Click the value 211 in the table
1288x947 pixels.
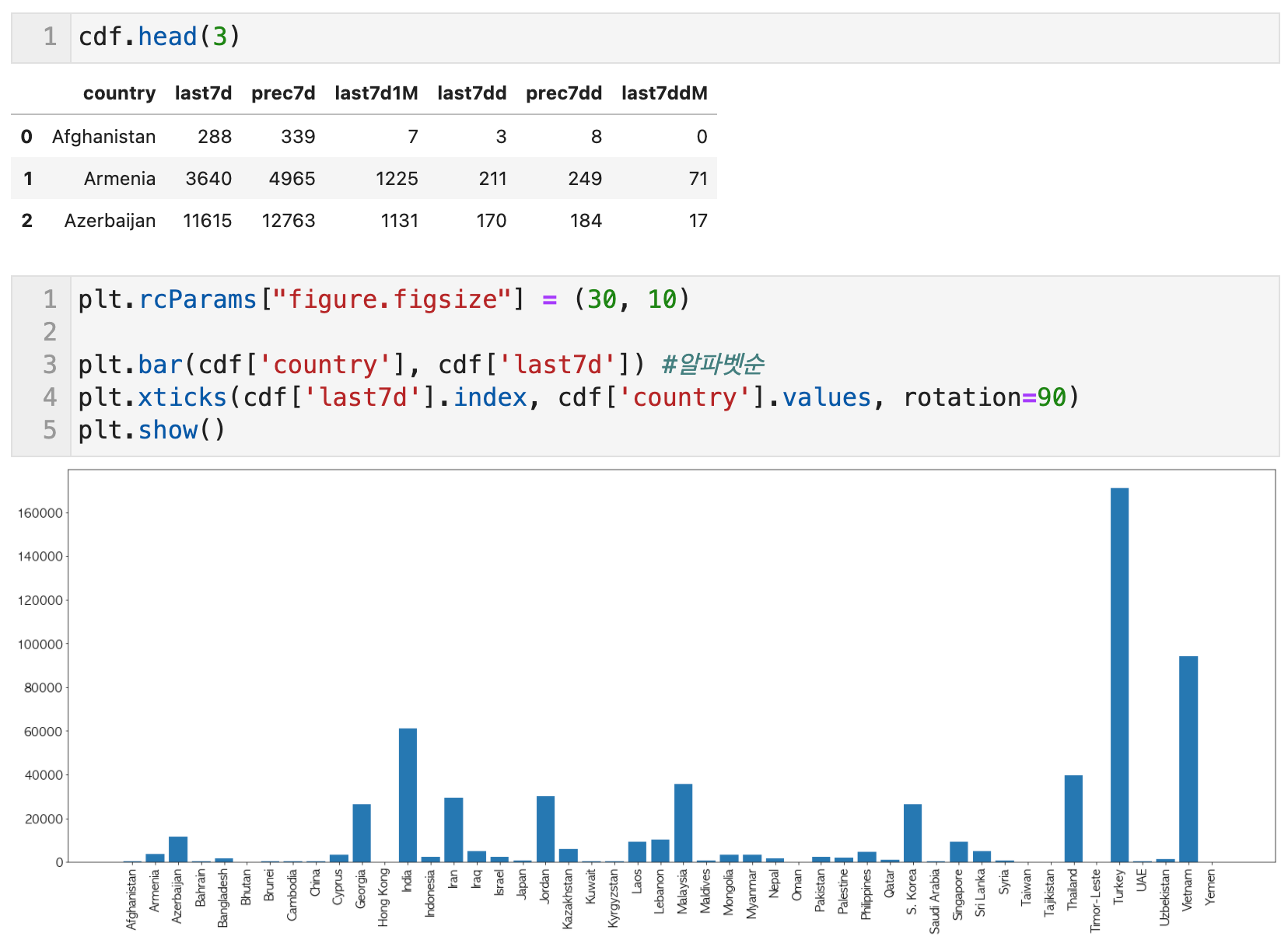pyautogui.click(x=492, y=179)
